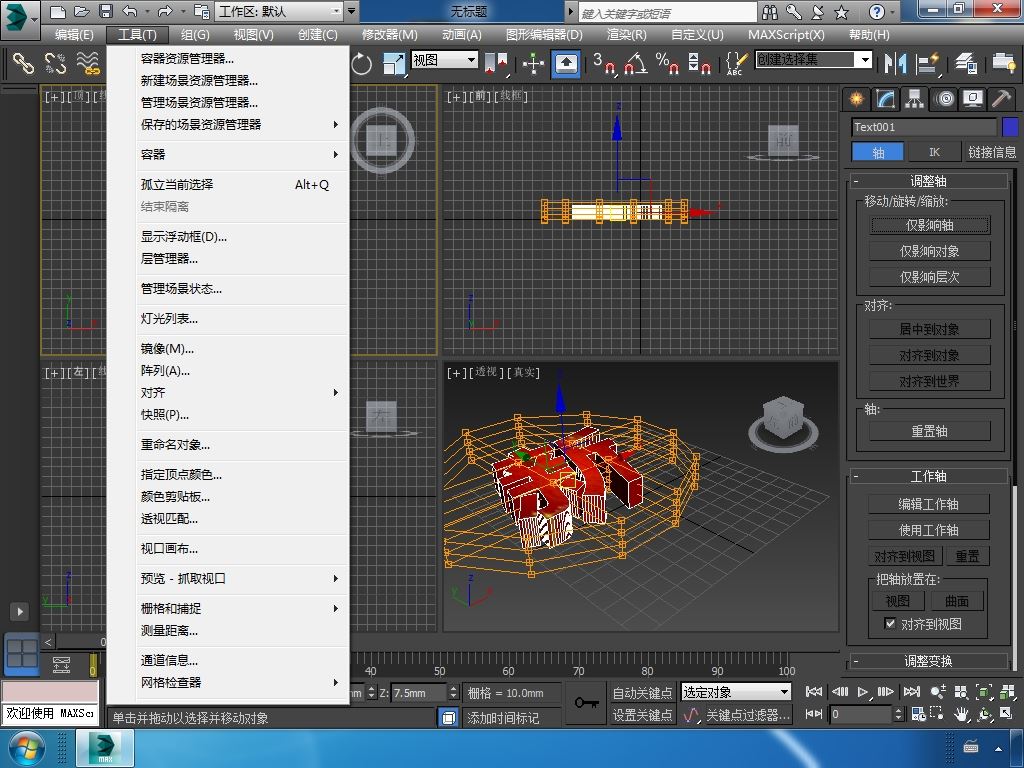Click the Redo arrow icon
The image size is (1024, 768).
(x=165, y=11)
